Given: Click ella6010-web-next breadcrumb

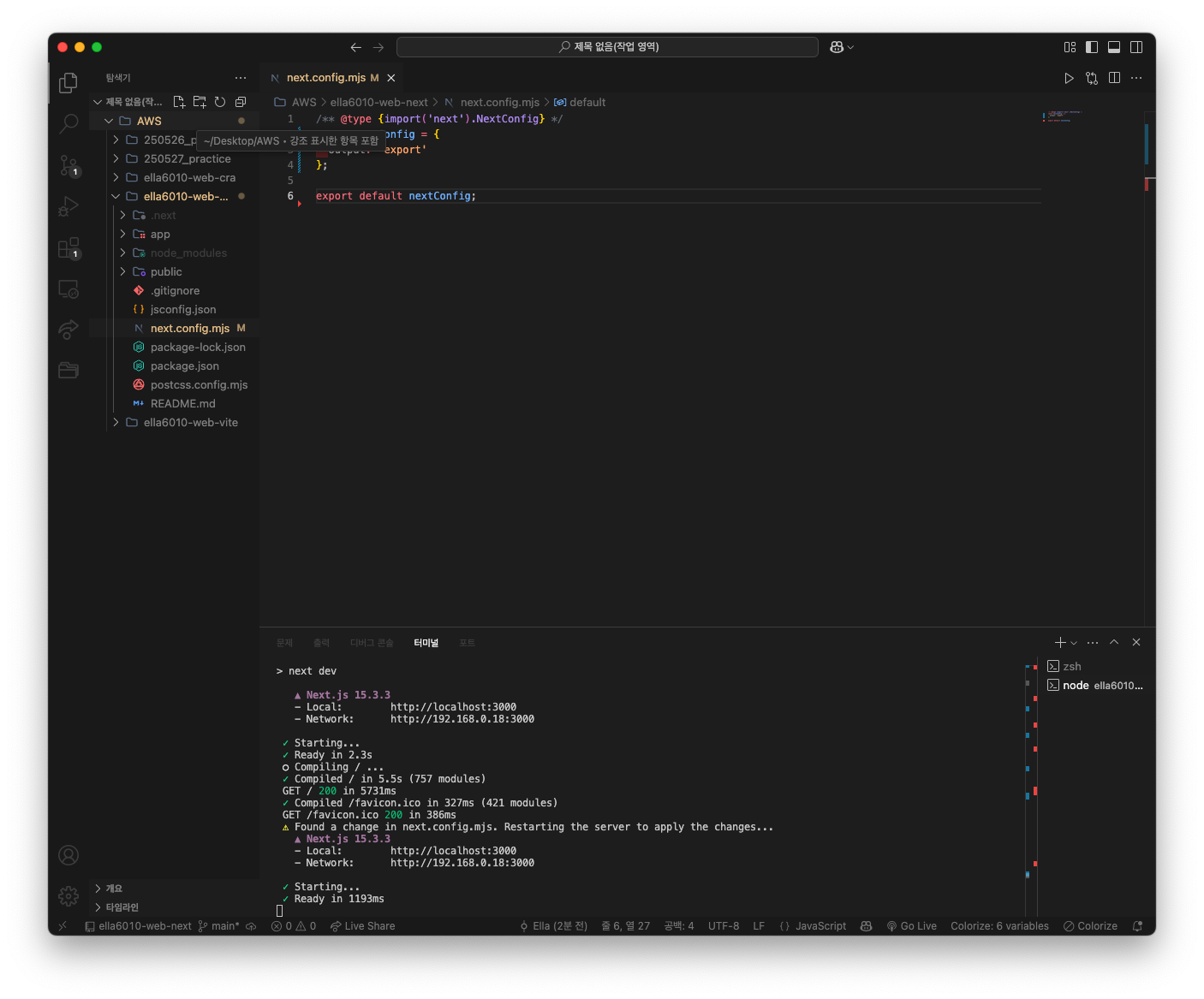Looking at the screenshot, I should coord(378,102).
